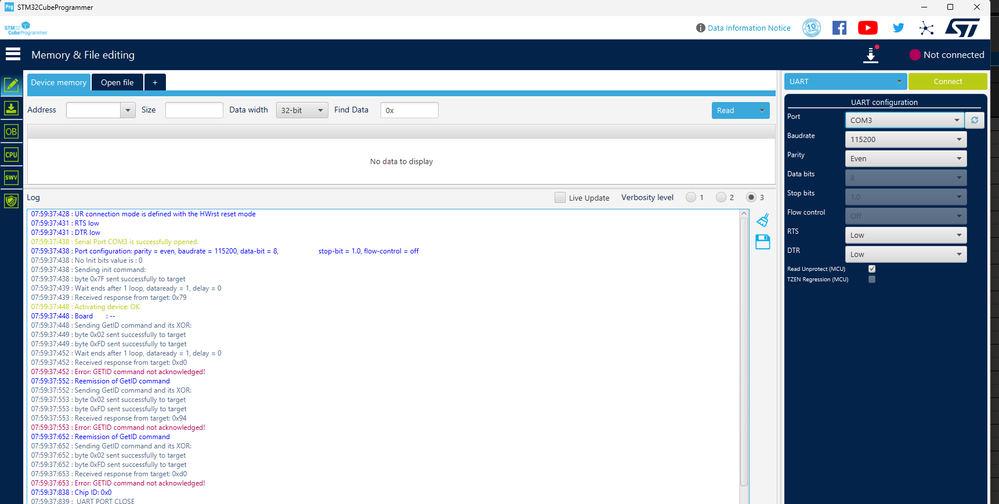This screenshot has height=504, width=999.
Task: Click the log scrollbar up arrow
Action: (x=744, y=215)
